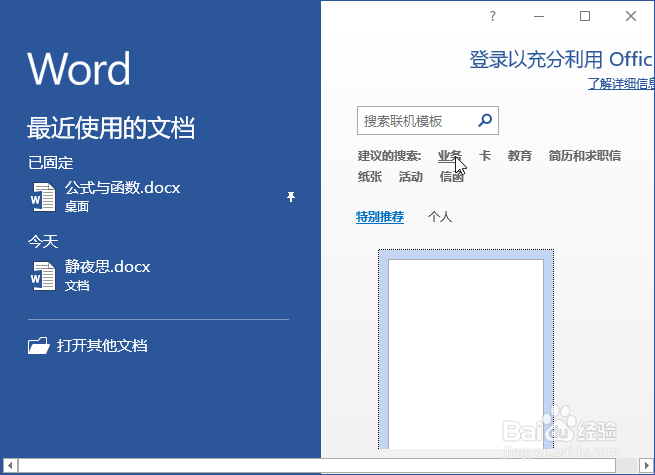The height and width of the screenshot is (475, 655).
Task: Click the 登录以充分利用 Office sign-in heading
Action: 561,59
